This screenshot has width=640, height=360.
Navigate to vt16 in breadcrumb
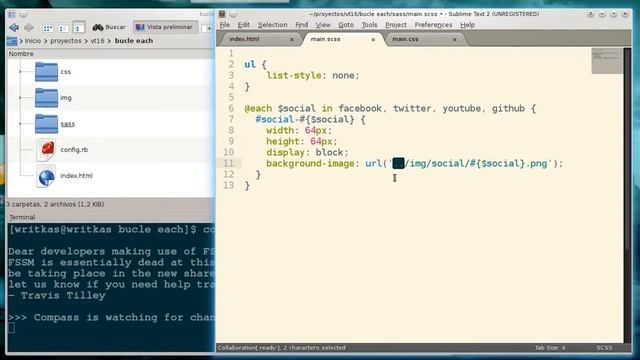(x=97, y=41)
